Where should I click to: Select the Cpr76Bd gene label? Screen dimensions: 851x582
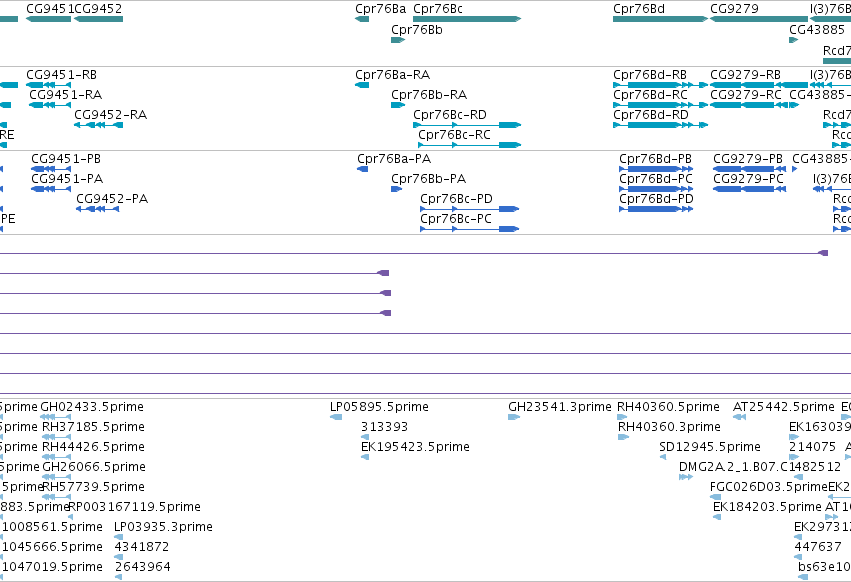click(x=639, y=9)
